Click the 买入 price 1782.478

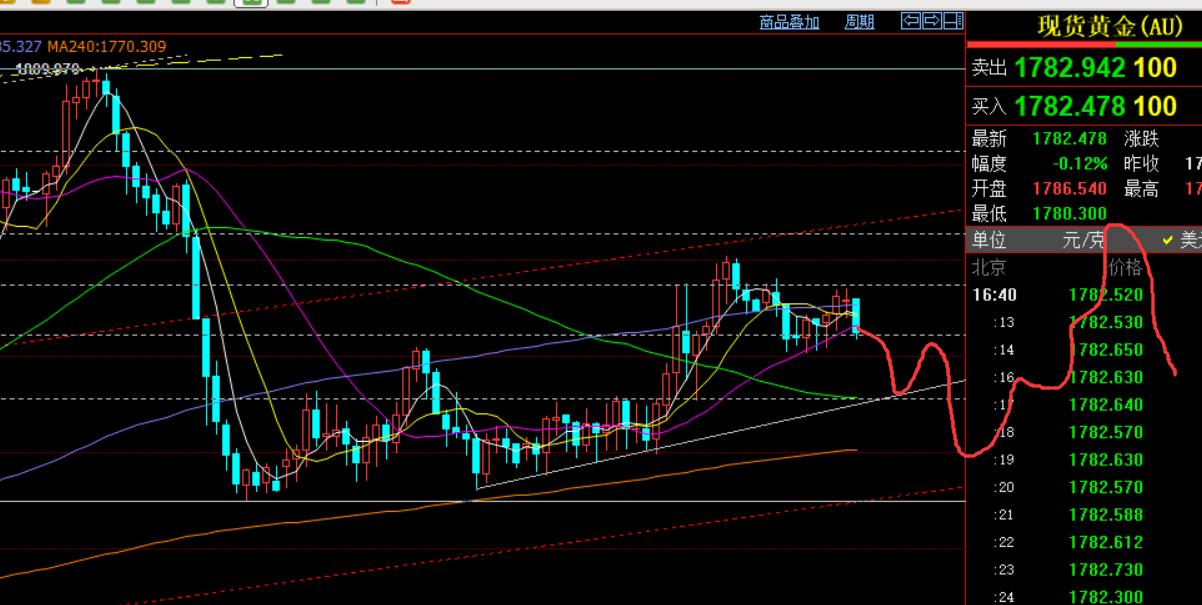click(x=1069, y=106)
